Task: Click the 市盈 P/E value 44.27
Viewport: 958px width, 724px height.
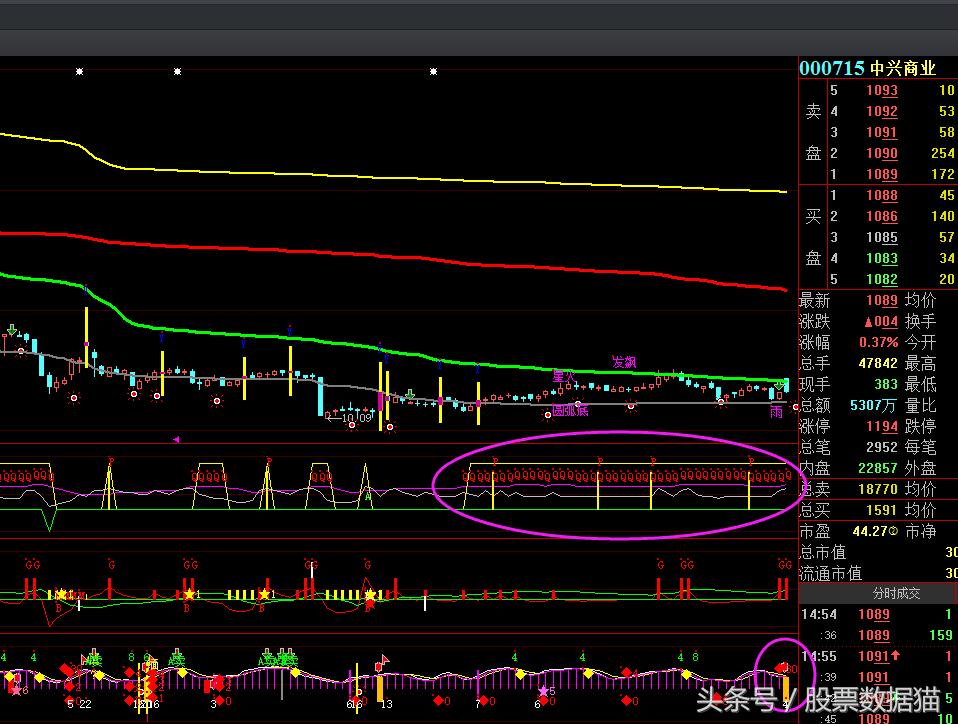Action: click(x=872, y=531)
